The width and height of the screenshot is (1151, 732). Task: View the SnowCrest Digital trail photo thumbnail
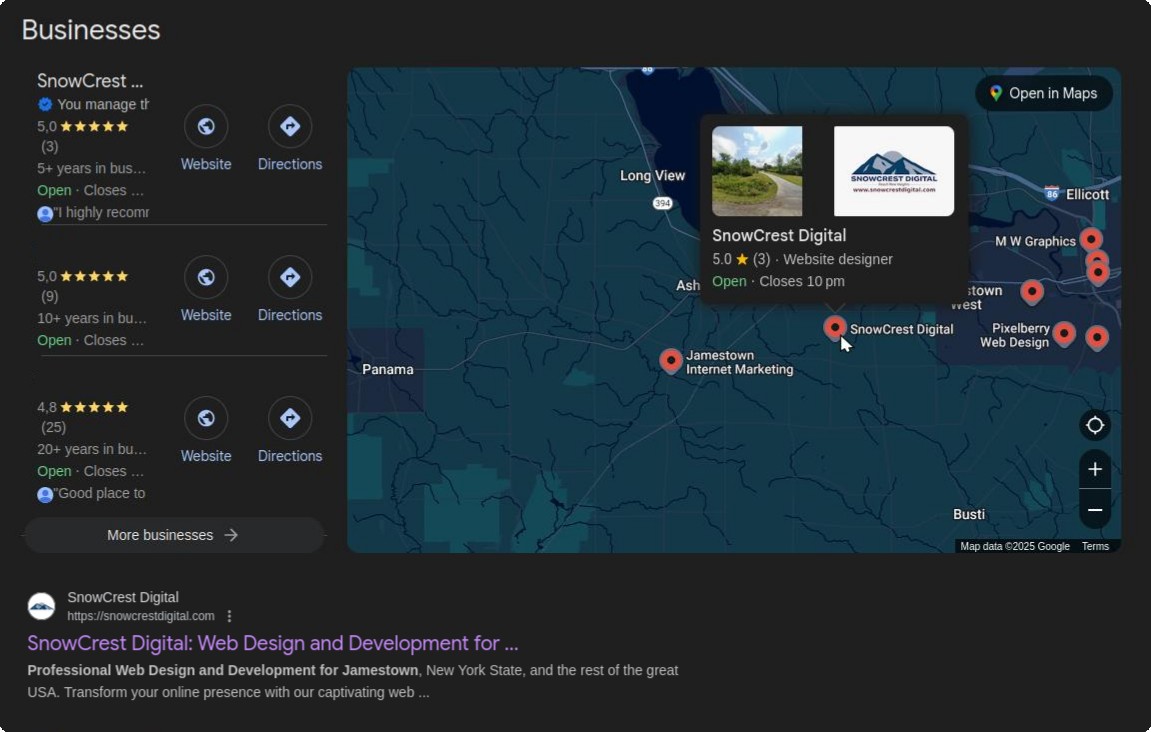pyautogui.click(x=757, y=171)
